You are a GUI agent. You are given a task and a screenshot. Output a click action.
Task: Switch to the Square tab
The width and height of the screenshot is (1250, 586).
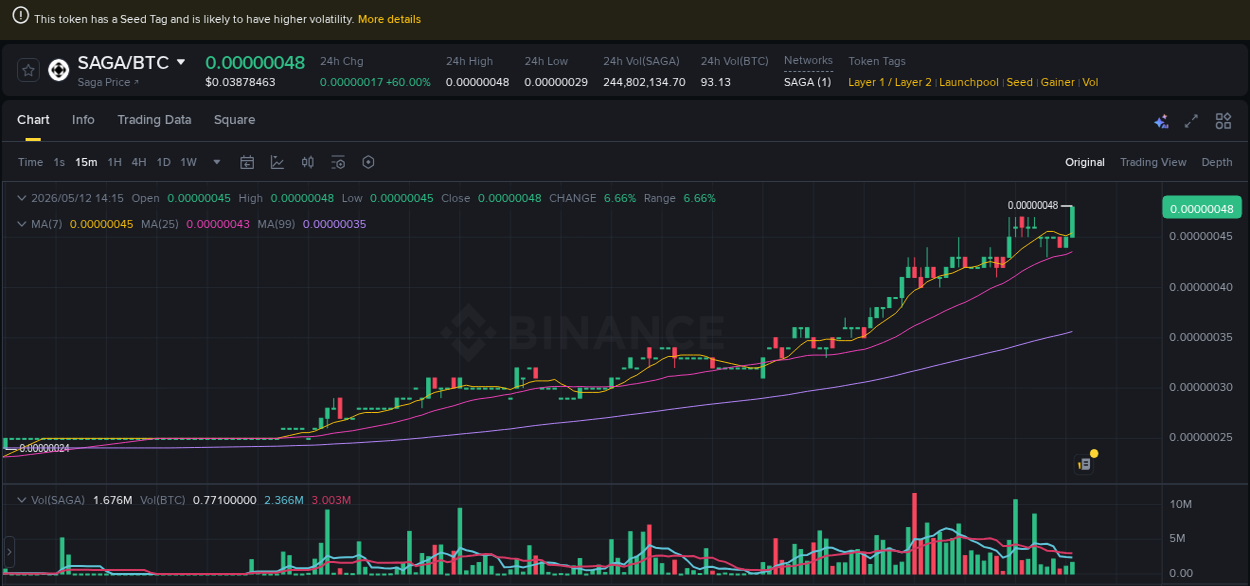234,120
